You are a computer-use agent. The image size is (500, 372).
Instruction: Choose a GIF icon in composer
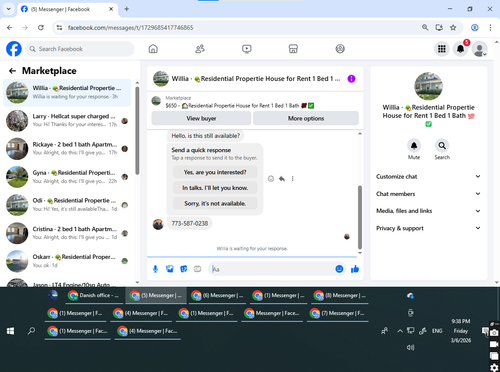coord(197,269)
